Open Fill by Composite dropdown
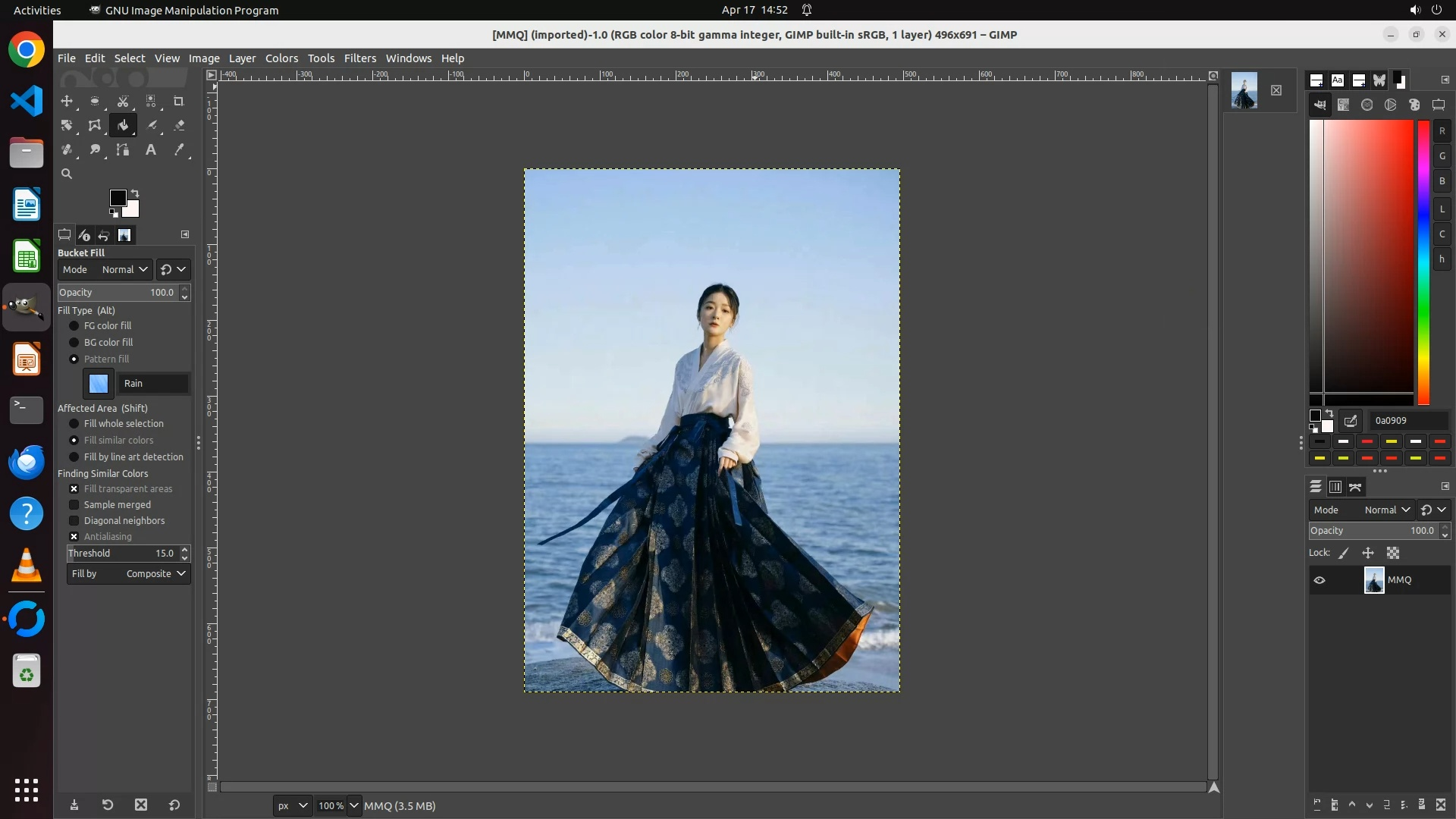The height and width of the screenshot is (819, 1456). [127, 574]
